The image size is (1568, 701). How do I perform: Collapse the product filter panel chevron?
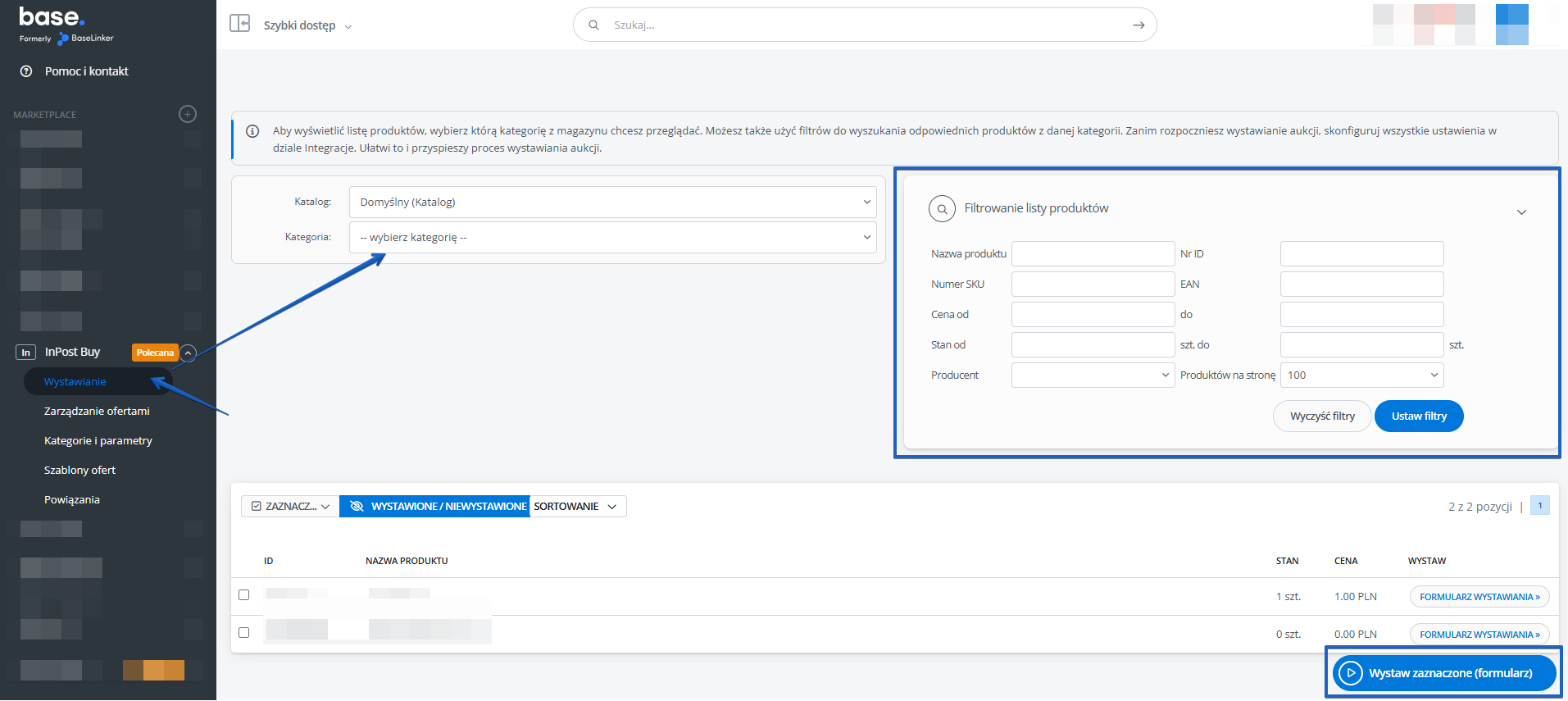point(1521,212)
